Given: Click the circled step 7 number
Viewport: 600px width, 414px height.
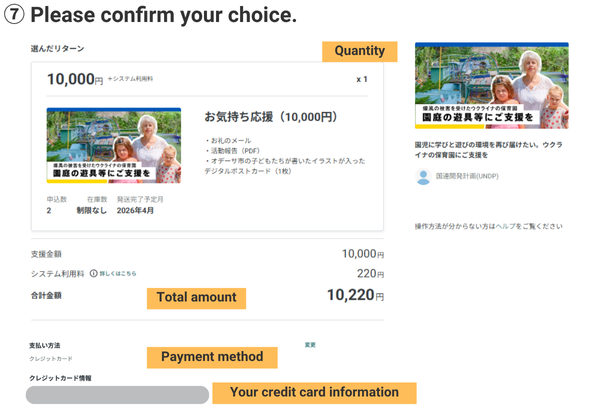Looking at the screenshot, I should (15, 16).
